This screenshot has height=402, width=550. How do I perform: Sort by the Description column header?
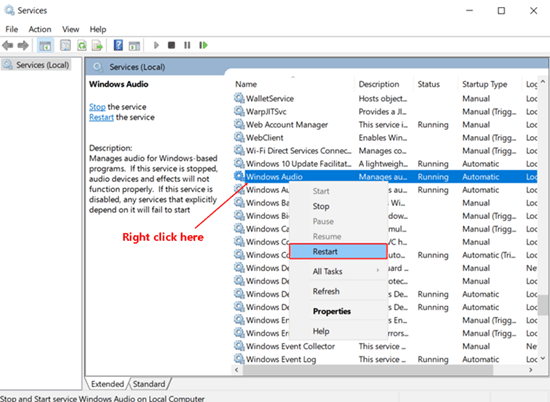tap(384, 84)
